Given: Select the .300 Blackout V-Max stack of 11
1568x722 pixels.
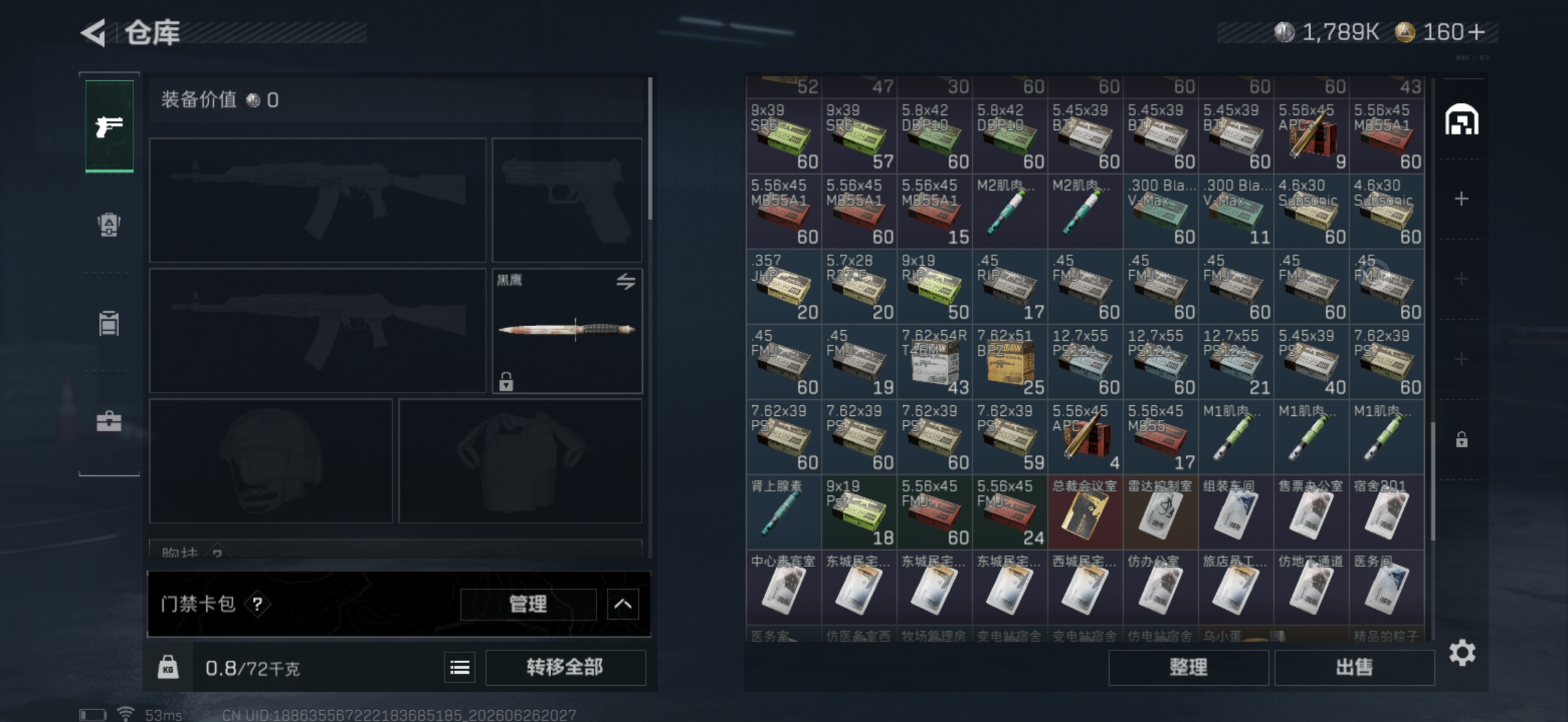Looking at the screenshot, I should (1236, 211).
